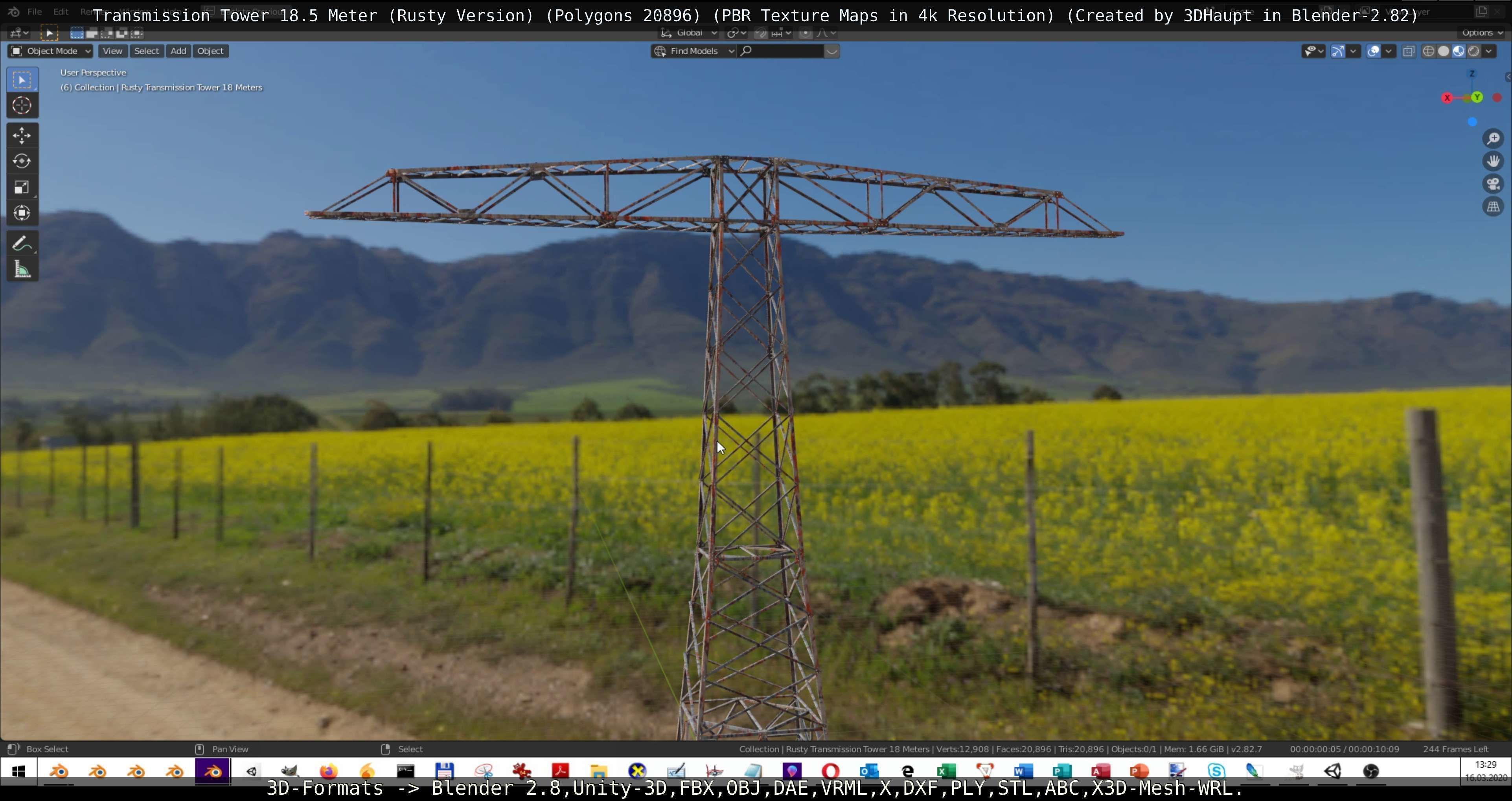Click the red X axis gizmo ball
The height and width of the screenshot is (801, 1512).
coord(1448,98)
